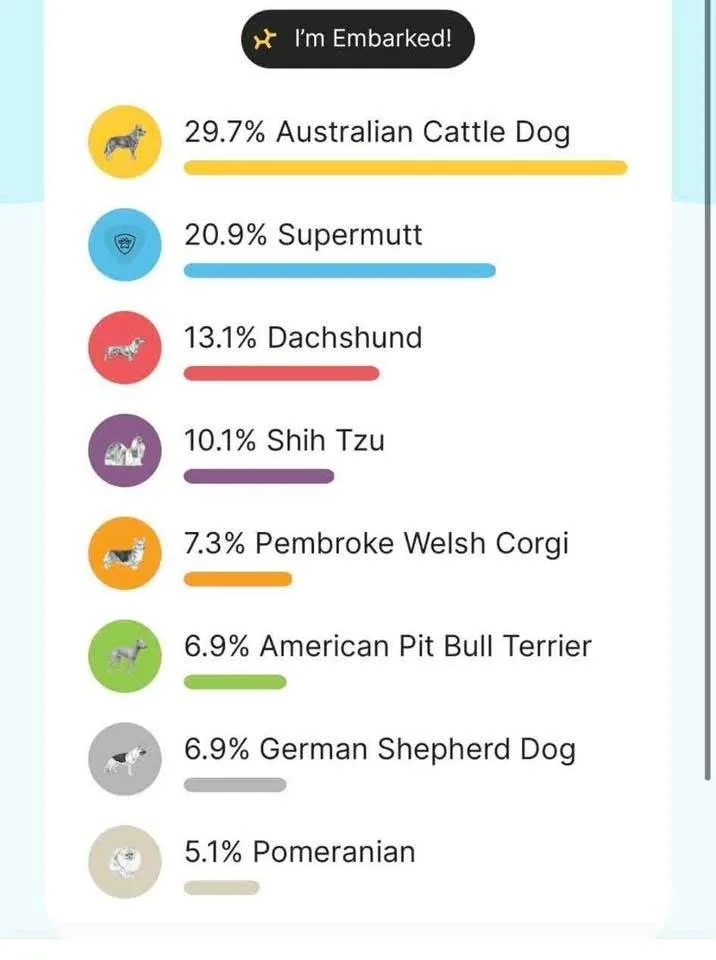This screenshot has width=716, height=960.
Task: Click the yellow Australian Cattle Dog percentage bar
Action: pyautogui.click(x=405, y=168)
